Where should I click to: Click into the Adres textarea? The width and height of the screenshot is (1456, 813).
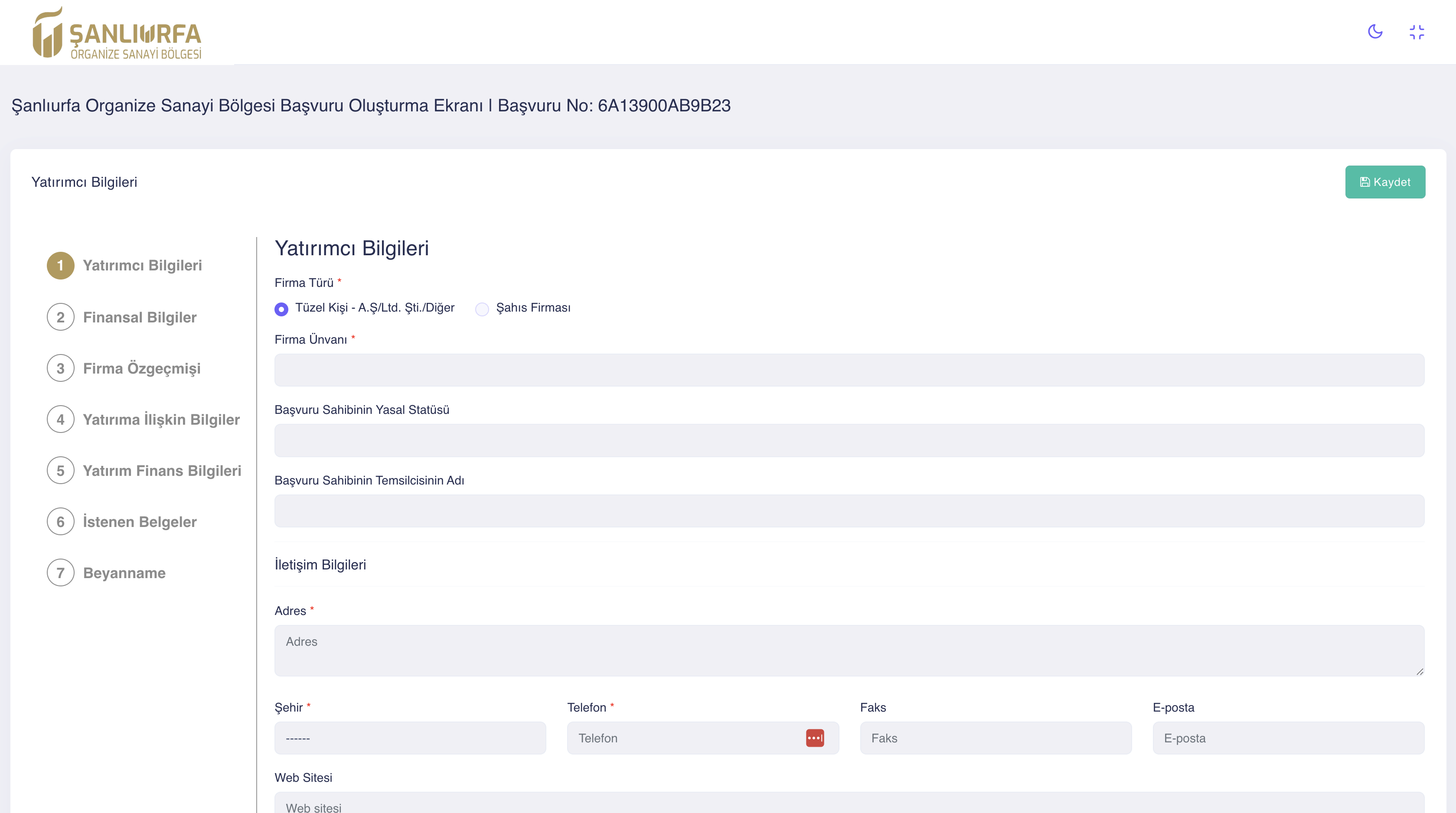click(849, 650)
